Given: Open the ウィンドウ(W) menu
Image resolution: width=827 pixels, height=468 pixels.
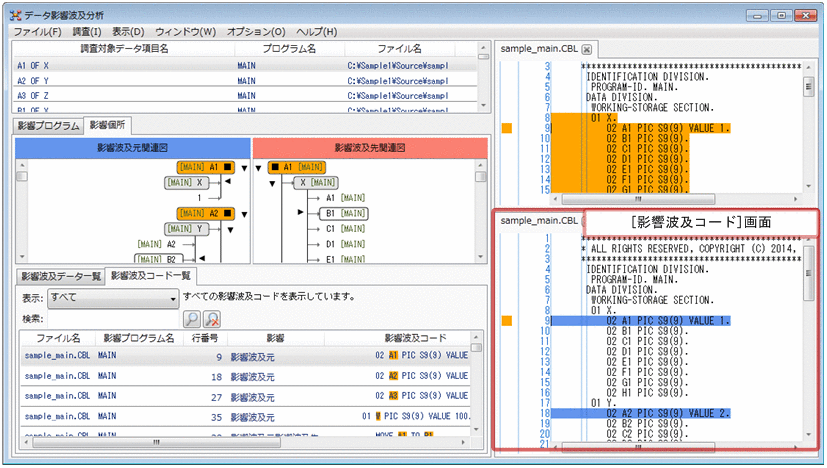Looking at the screenshot, I should click(186, 32).
